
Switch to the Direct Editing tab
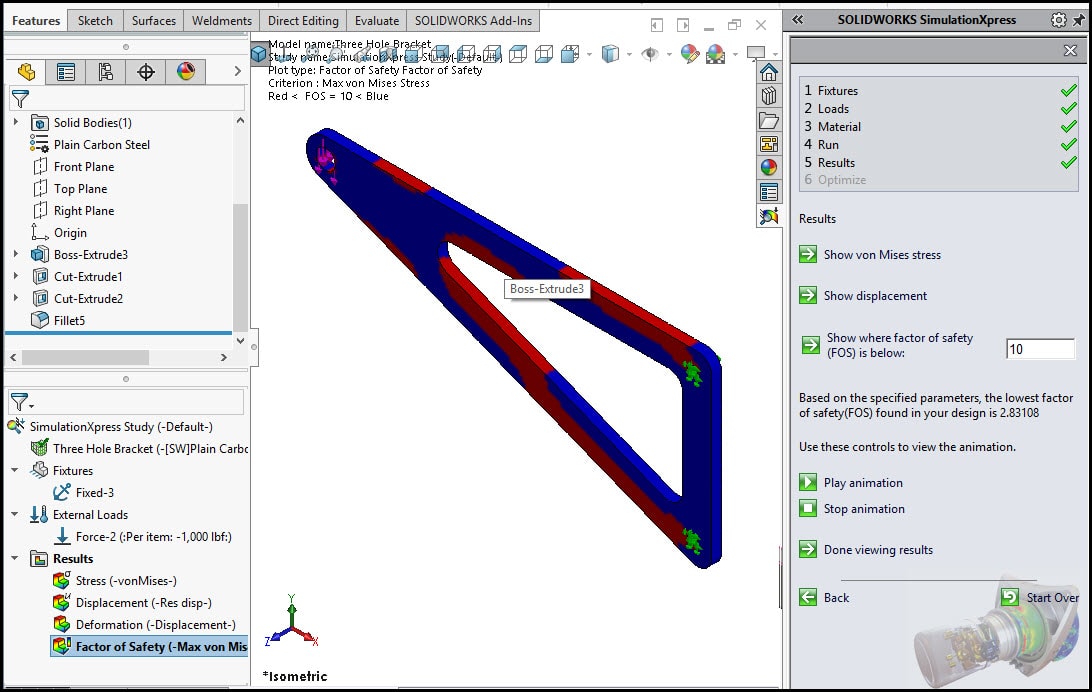click(x=303, y=21)
